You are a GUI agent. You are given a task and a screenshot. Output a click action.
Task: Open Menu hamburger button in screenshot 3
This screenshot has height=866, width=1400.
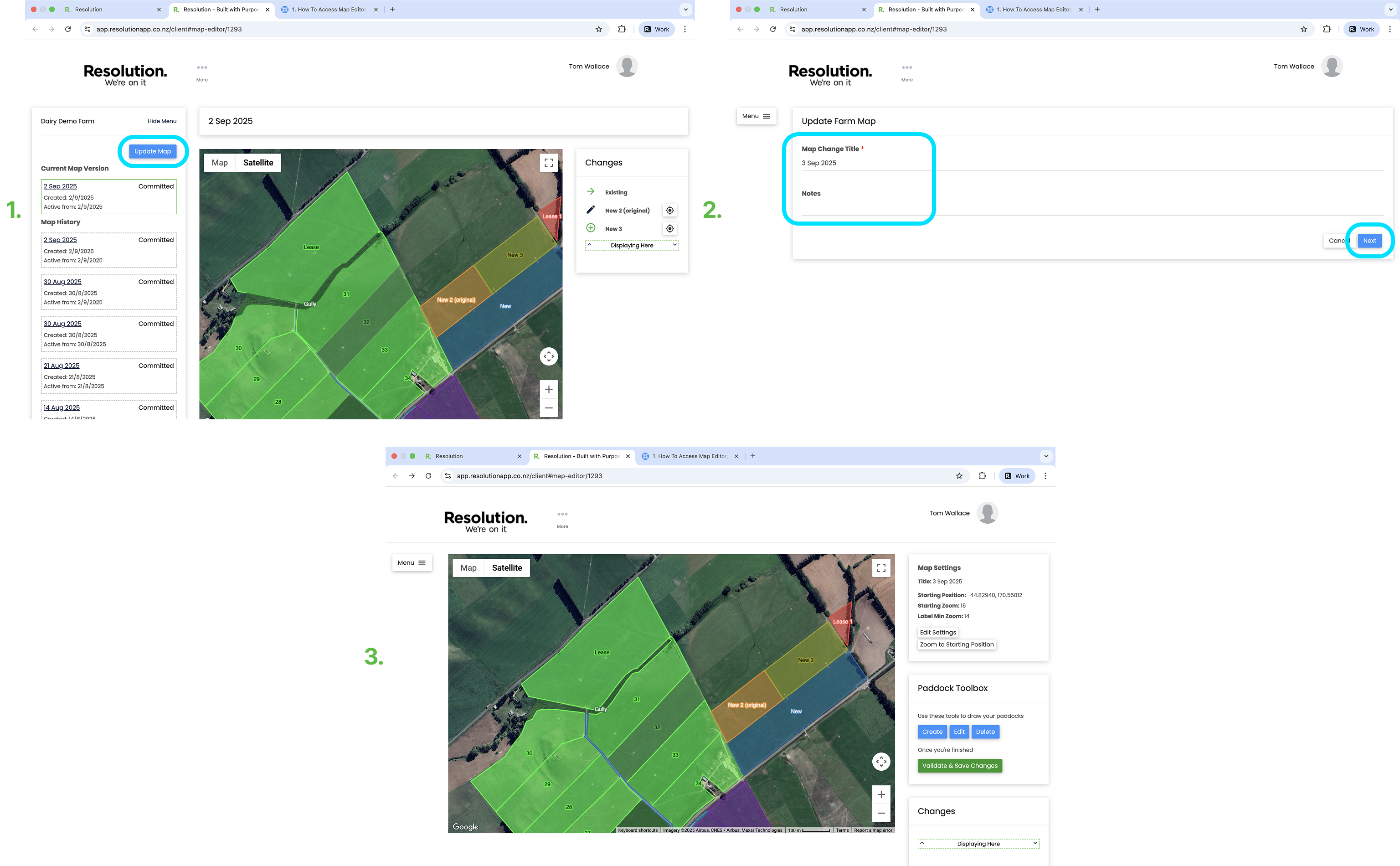[x=412, y=563]
